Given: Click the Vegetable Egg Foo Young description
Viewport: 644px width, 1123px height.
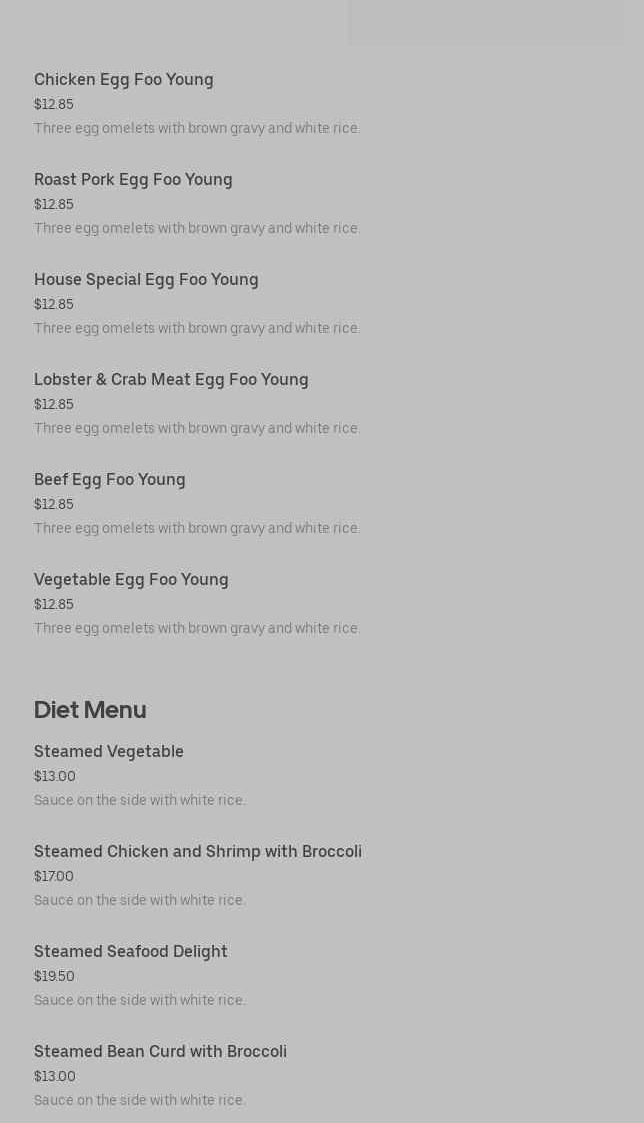Looking at the screenshot, I should [197, 628].
